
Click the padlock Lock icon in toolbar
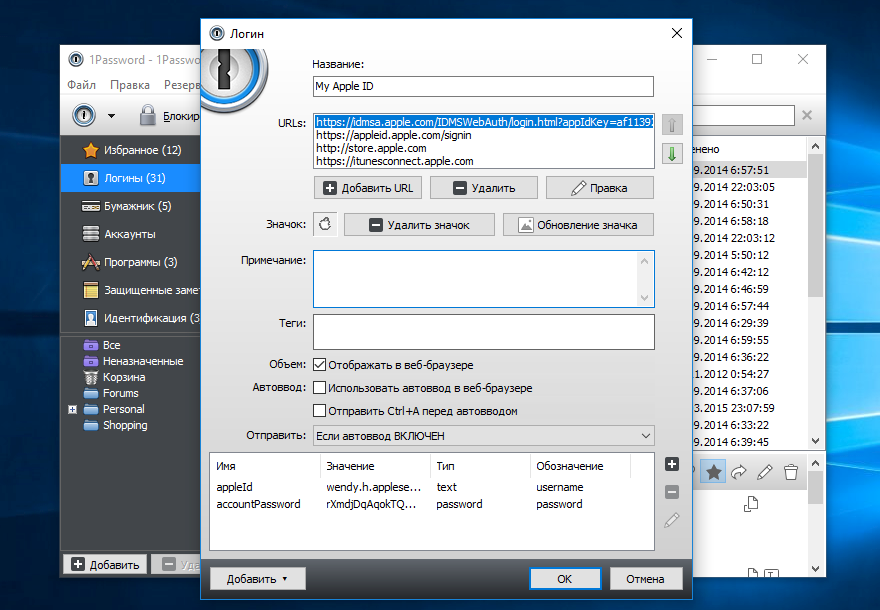[x=147, y=116]
